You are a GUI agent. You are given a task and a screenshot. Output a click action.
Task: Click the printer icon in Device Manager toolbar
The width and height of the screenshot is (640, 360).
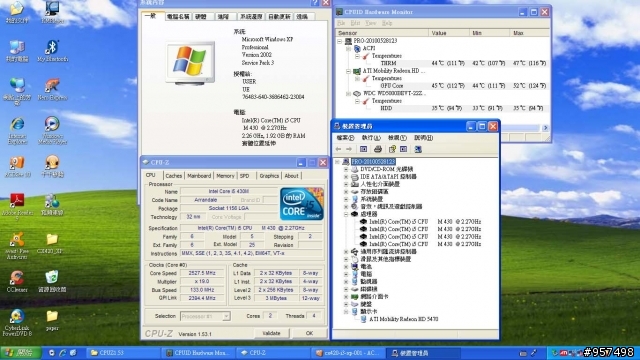378,149
